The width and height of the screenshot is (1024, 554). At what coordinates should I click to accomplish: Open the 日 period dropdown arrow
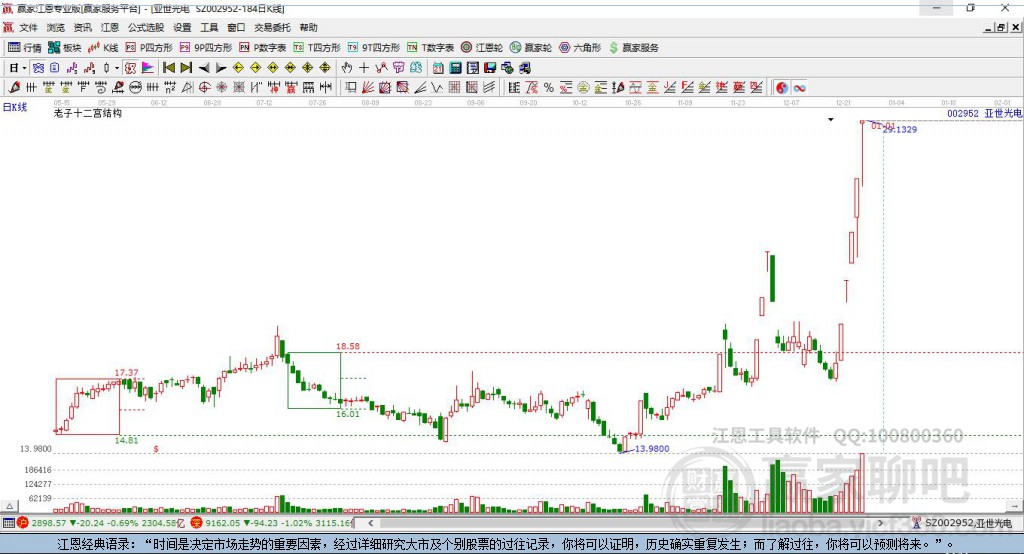click(24, 68)
